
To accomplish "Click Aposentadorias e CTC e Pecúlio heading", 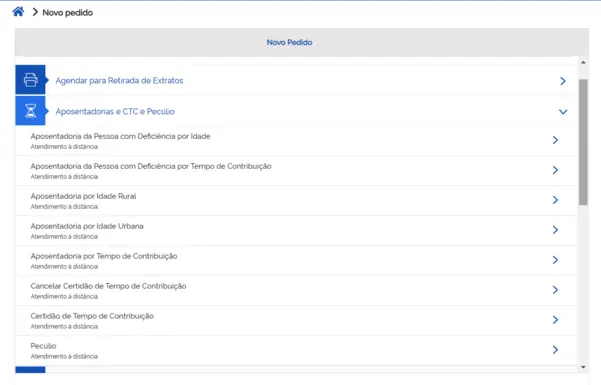I will [115, 112].
